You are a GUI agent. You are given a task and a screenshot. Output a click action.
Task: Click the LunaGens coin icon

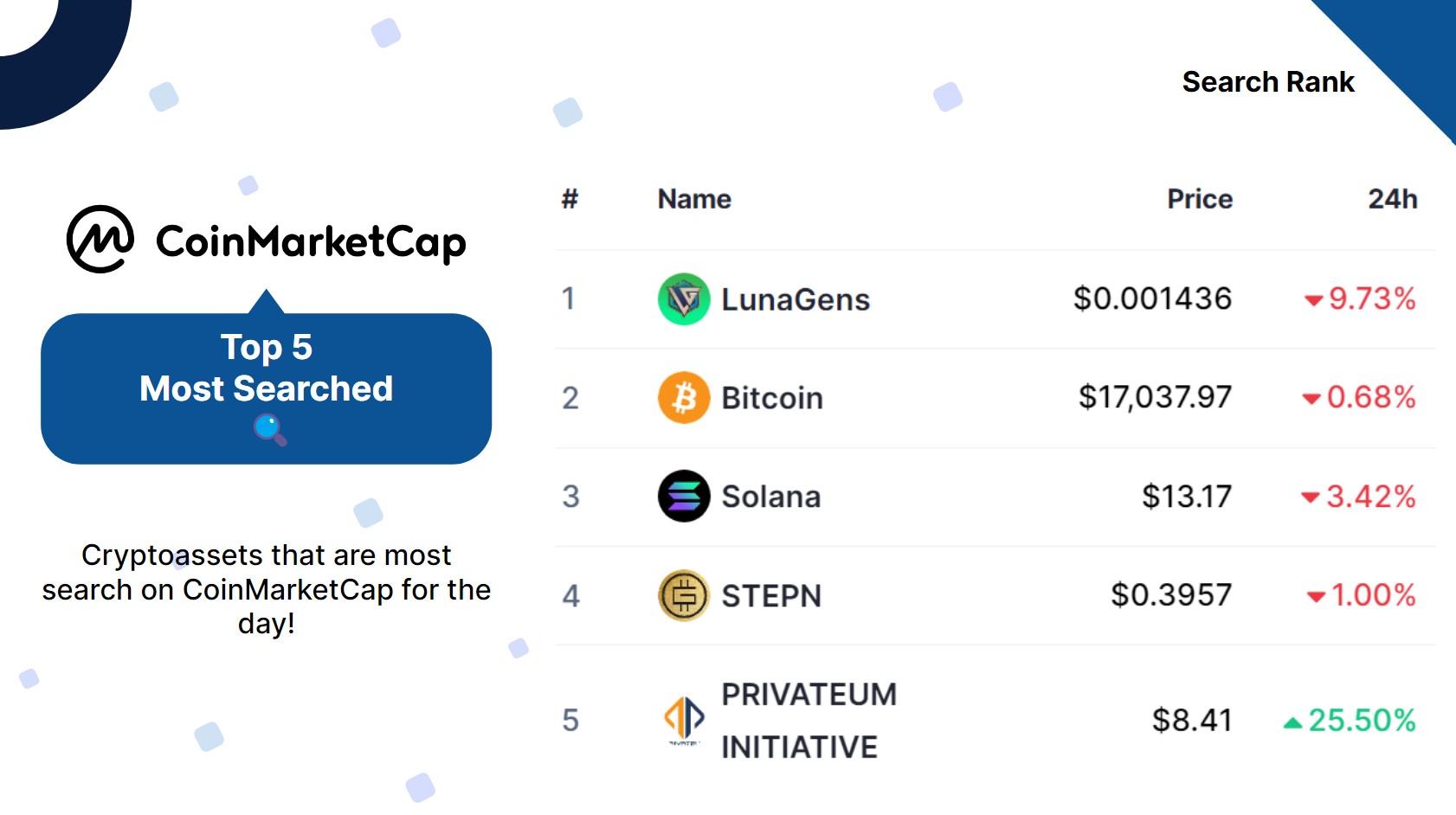684,299
